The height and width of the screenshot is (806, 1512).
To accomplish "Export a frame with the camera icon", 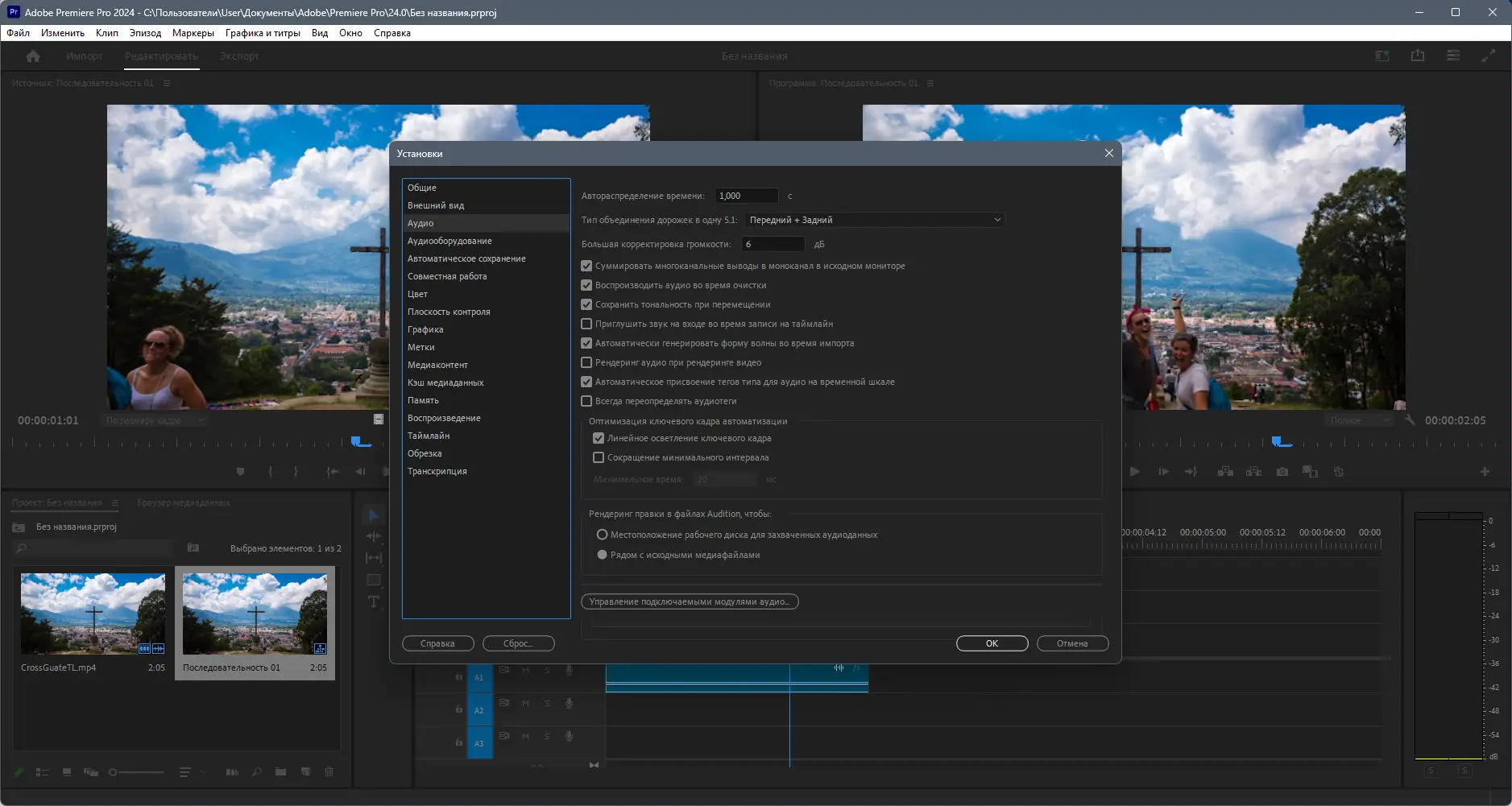I will 1282,472.
